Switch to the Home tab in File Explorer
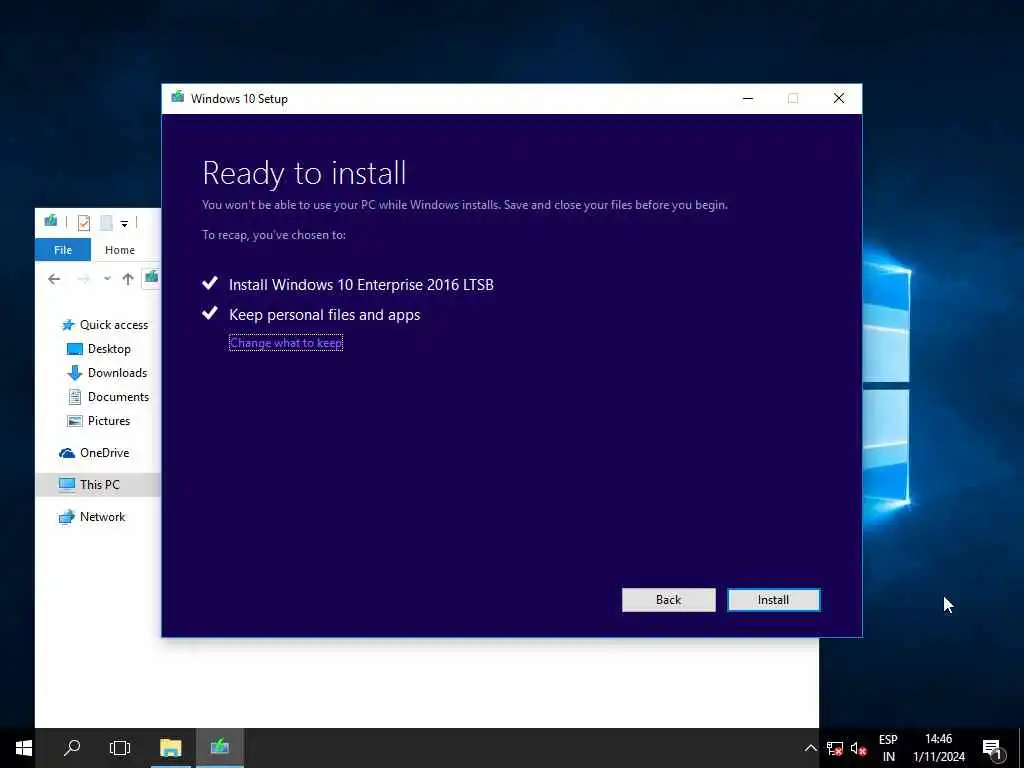Screen dimensions: 1024x768 coord(120,250)
